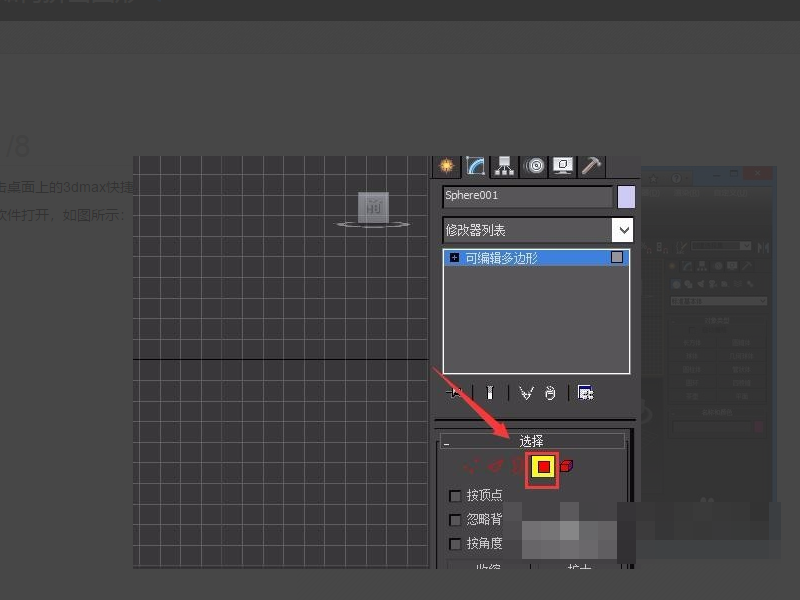Open the Utilities hammer tab
The image size is (800, 600).
click(x=591, y=166)
